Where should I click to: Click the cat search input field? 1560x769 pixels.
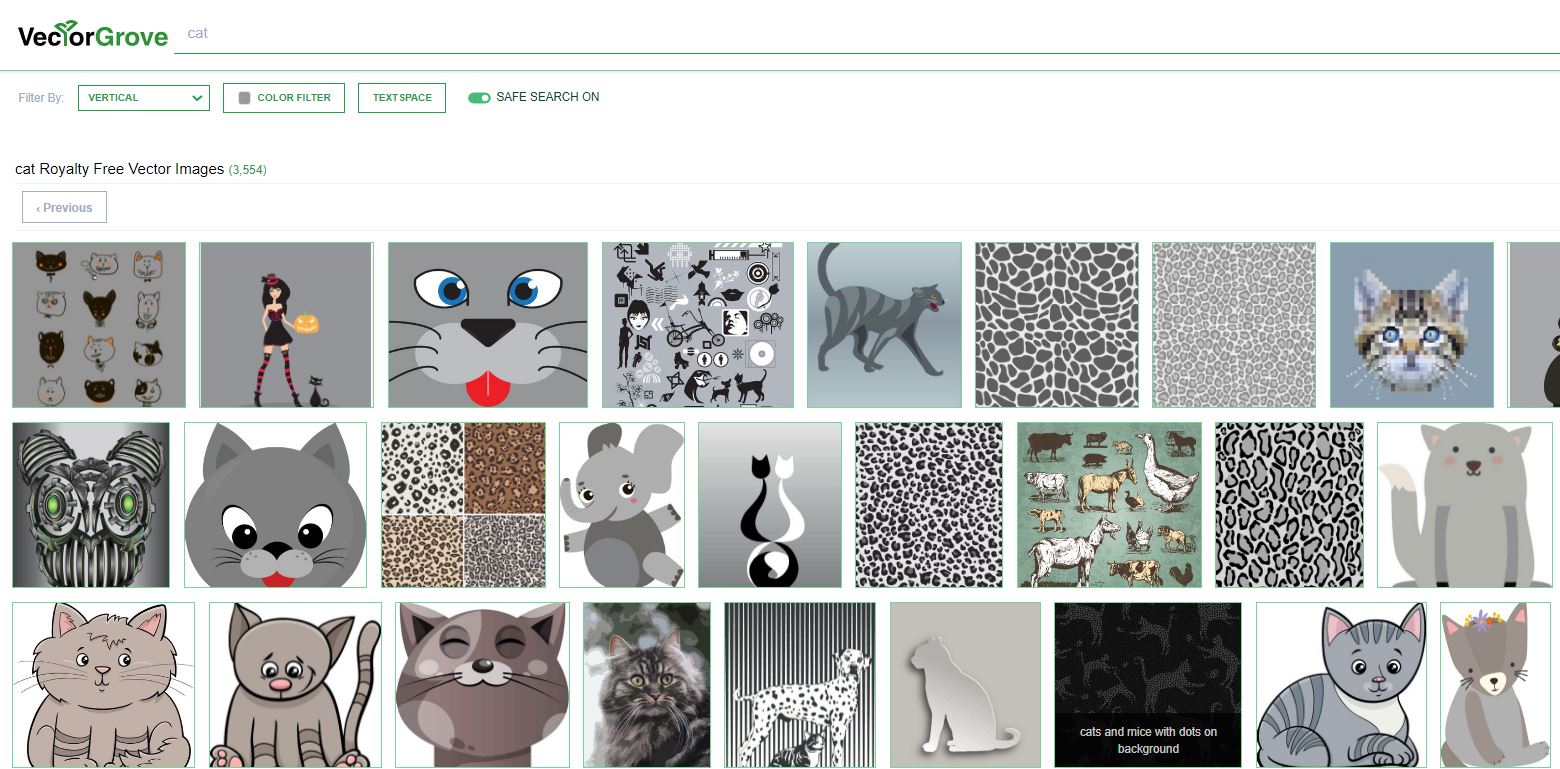coord(860,34)
